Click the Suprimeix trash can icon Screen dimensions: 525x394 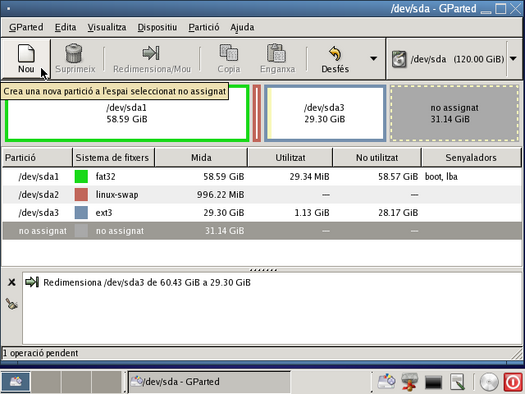[74, 53]
